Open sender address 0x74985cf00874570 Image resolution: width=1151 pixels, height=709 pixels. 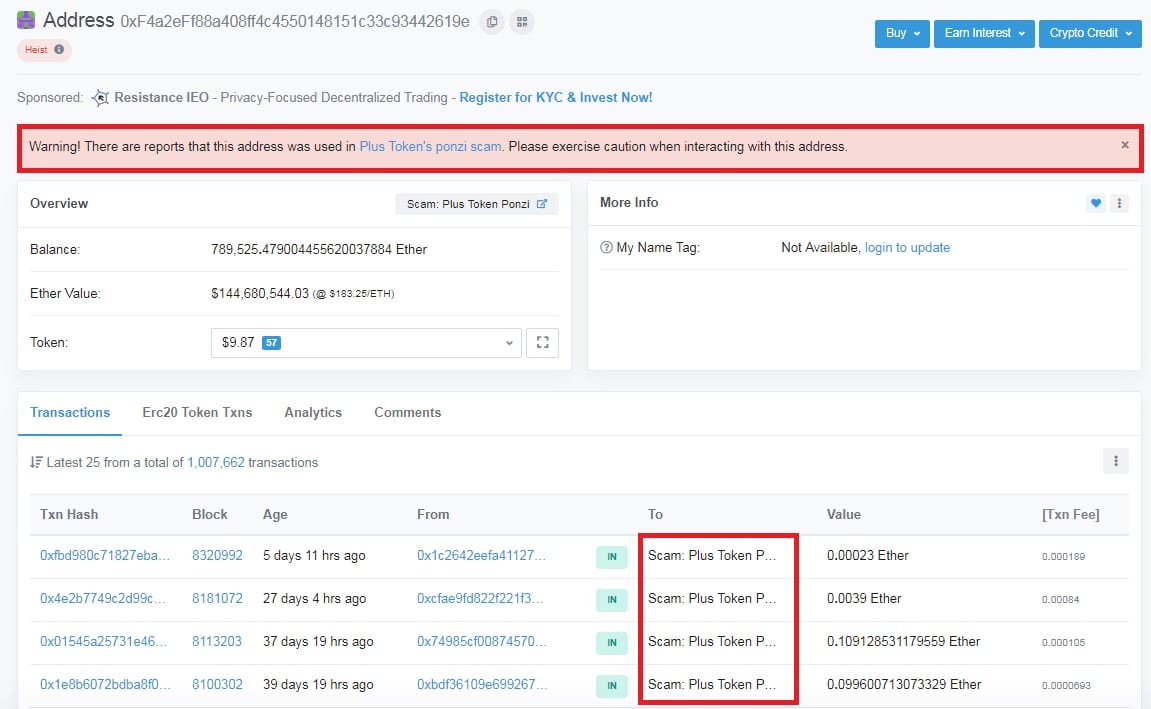tap(482, 641)
